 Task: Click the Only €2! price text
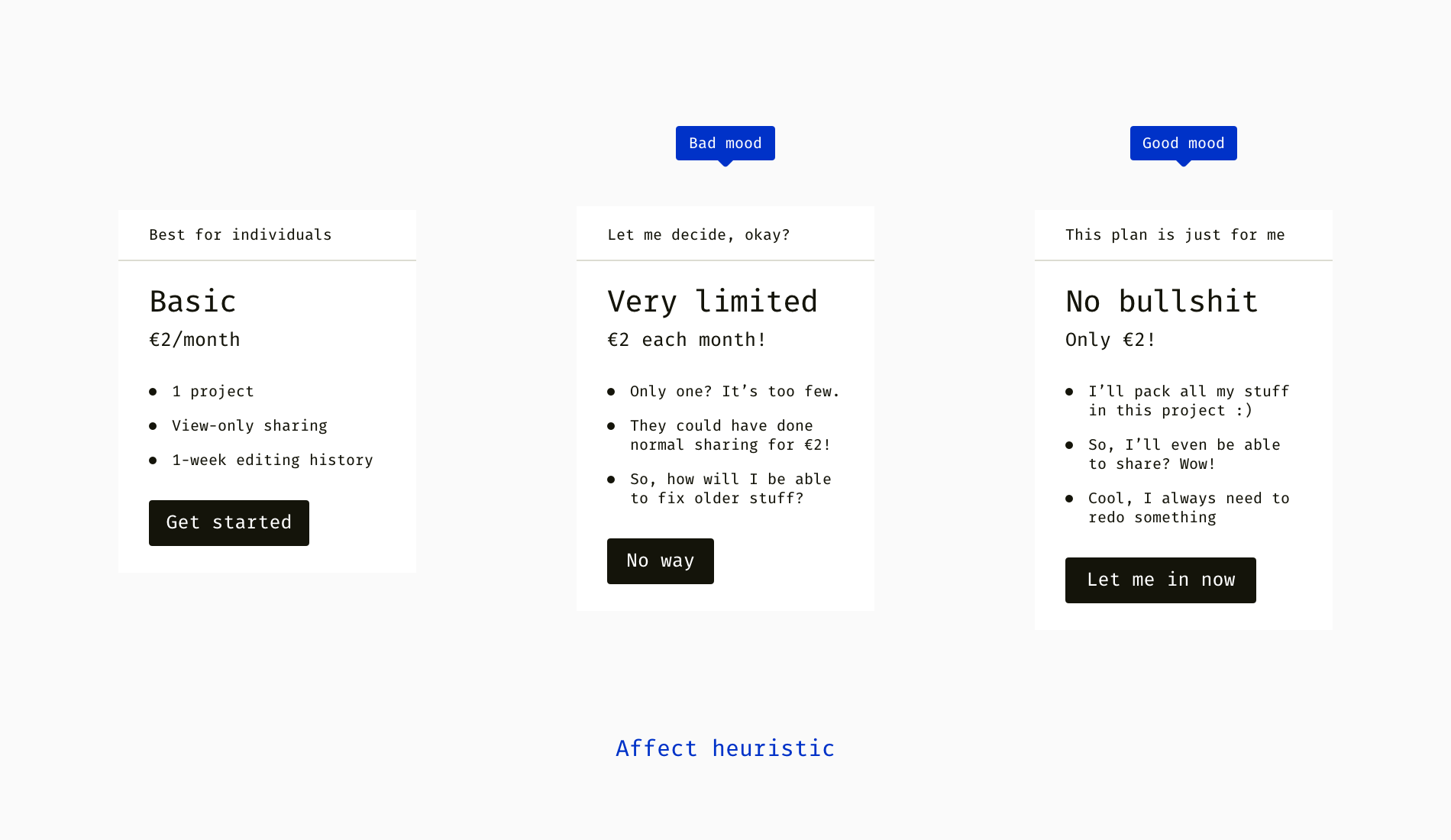(x=1110, y=340)
